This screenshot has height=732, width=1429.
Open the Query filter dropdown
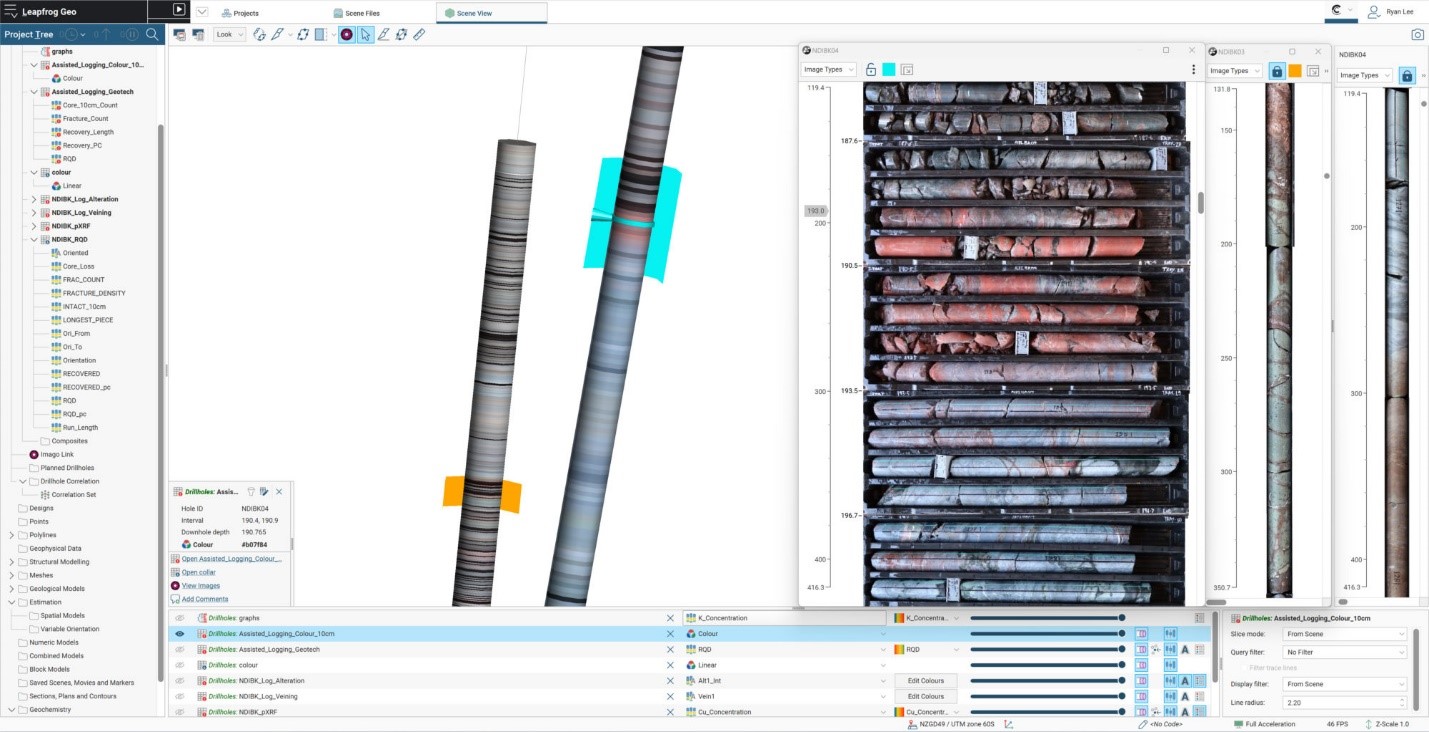1346,652
